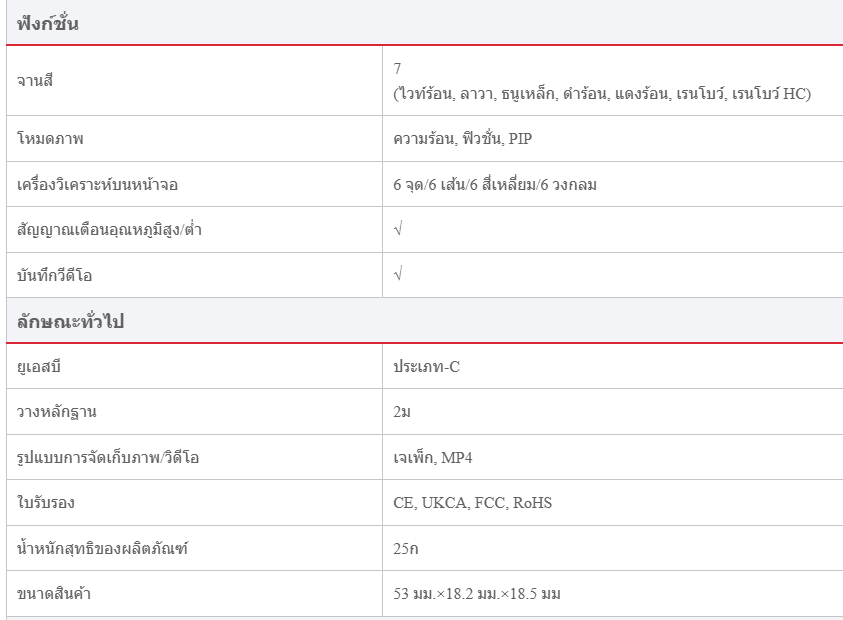Click the palette list starting with ไวท์ร้อน
The height and width of the screenshot is (620, 843).
[602, 94]
